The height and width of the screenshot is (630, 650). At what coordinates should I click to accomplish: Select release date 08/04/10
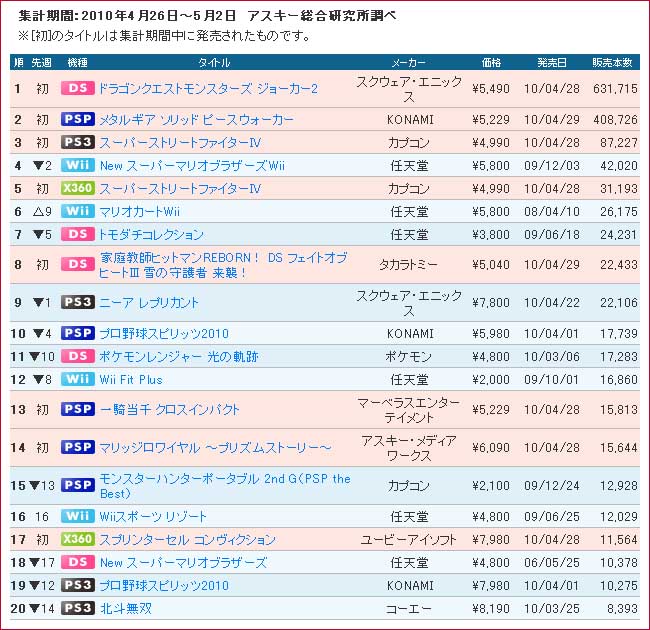(552, 212)
